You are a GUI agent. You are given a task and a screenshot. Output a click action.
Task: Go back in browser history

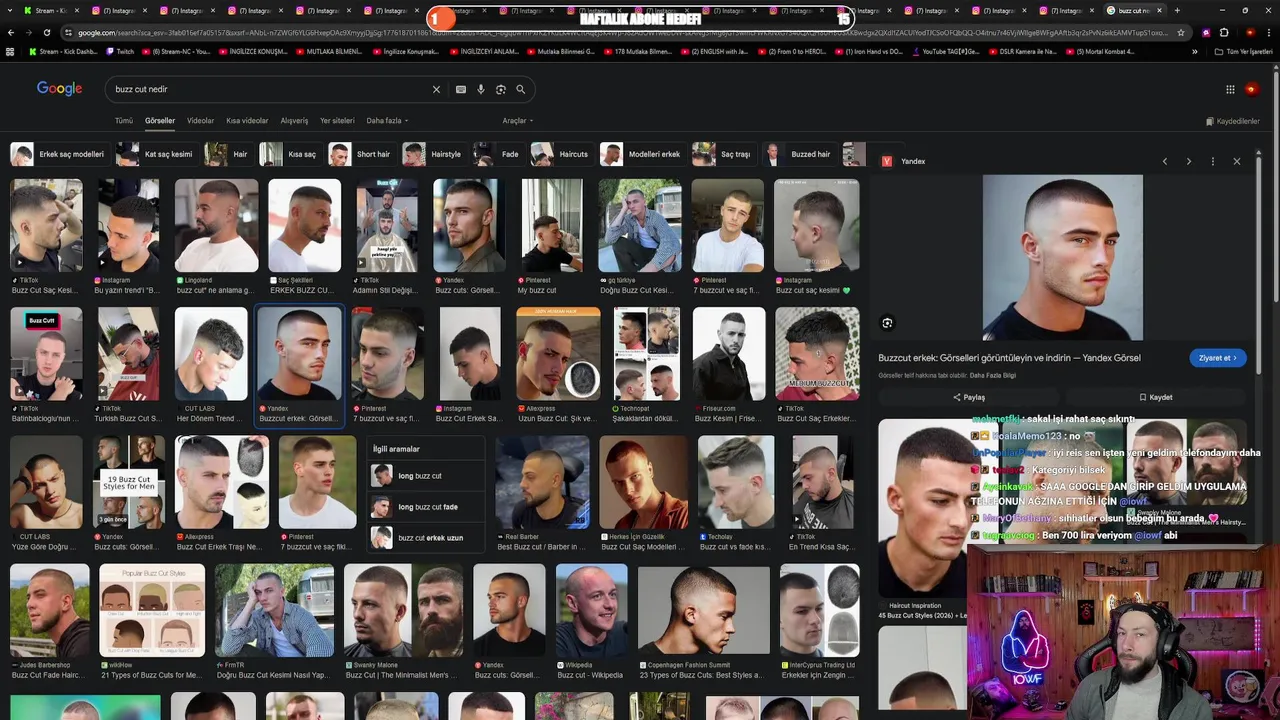[x=11, y=32]
